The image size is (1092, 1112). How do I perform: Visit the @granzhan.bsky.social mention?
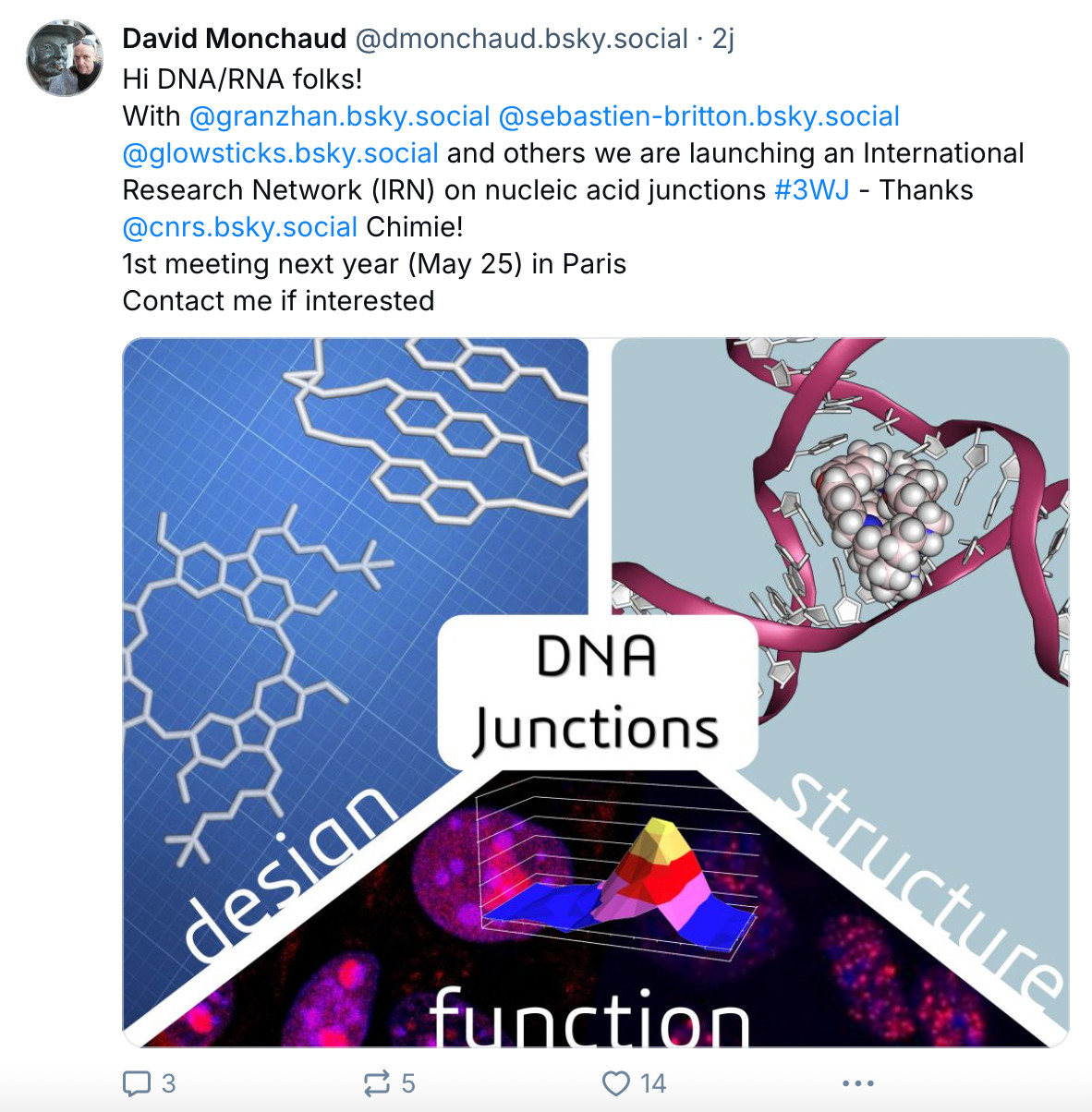pyautogui.click(x=339, y=116)
